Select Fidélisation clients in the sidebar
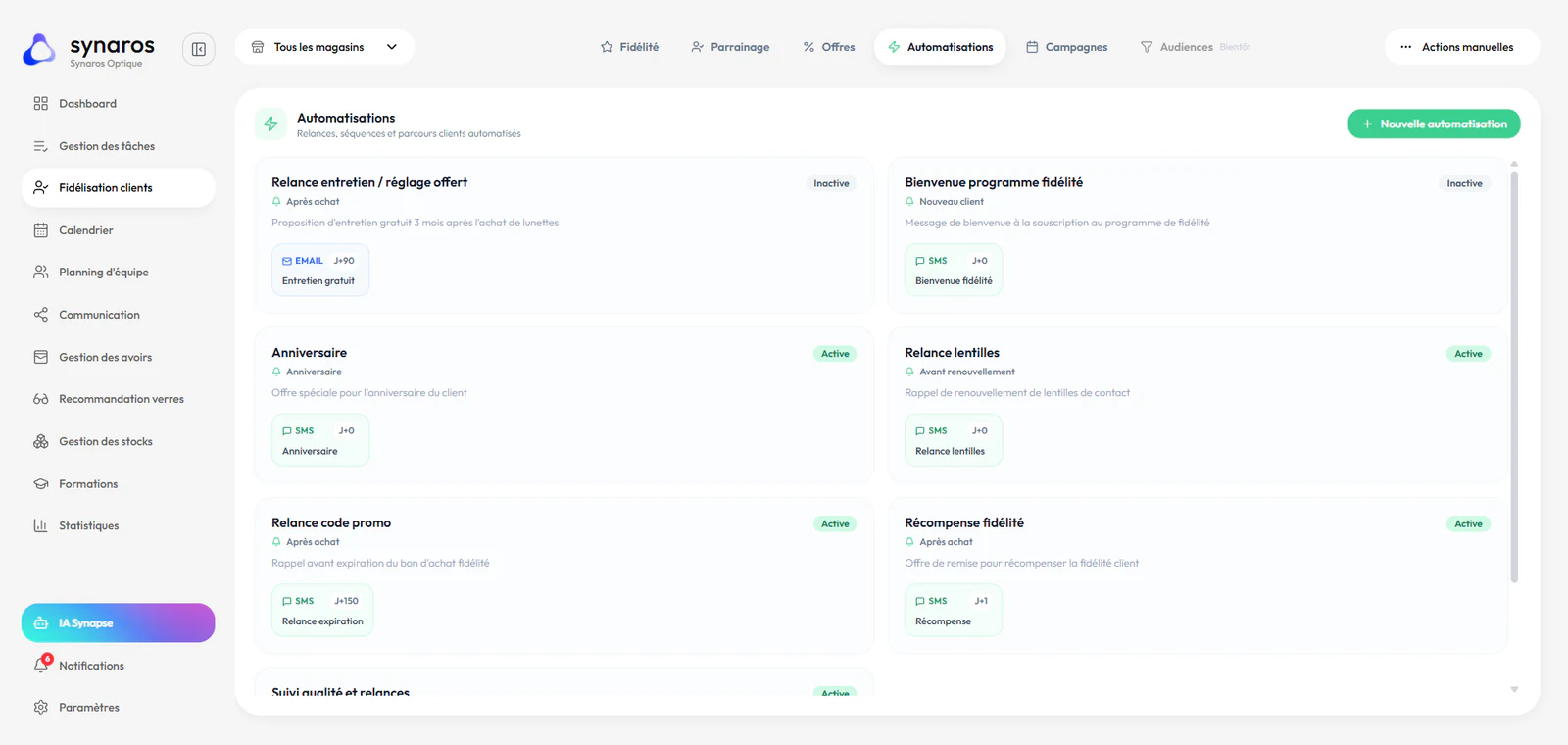The height and width of the screenshot is (745, 1568). click(x=118, y=188)
